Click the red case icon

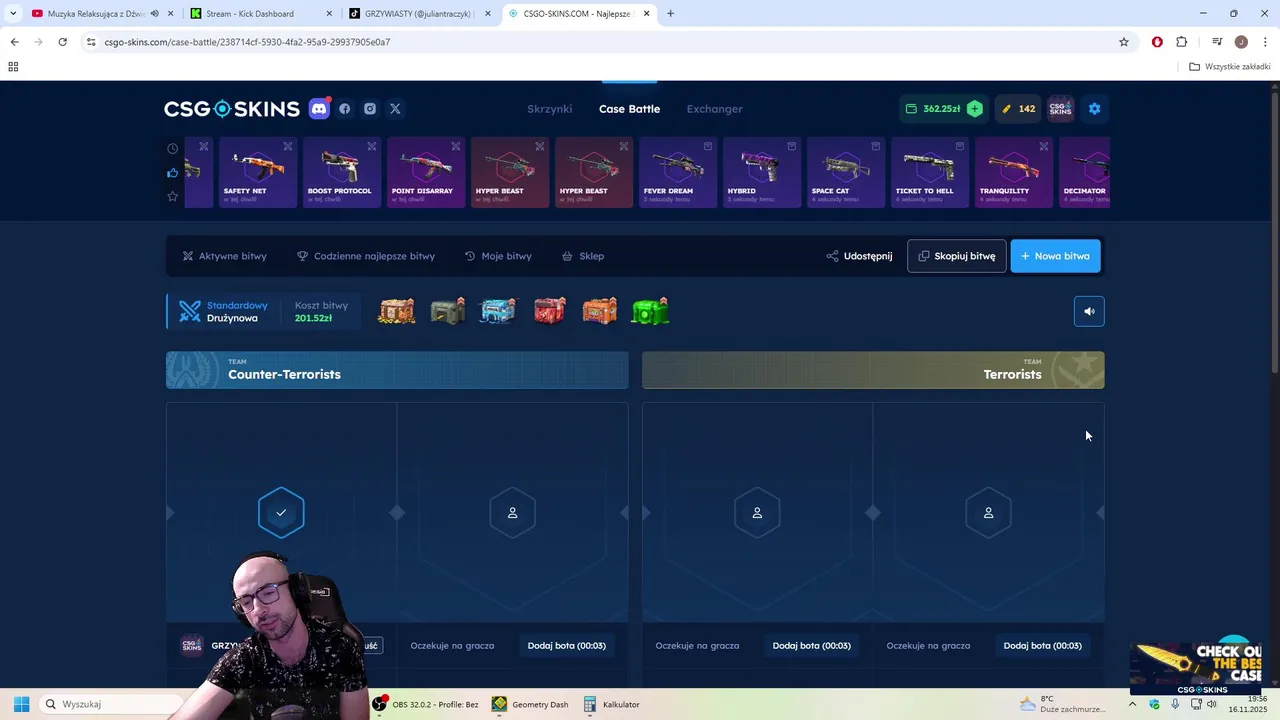coord(549,311)
